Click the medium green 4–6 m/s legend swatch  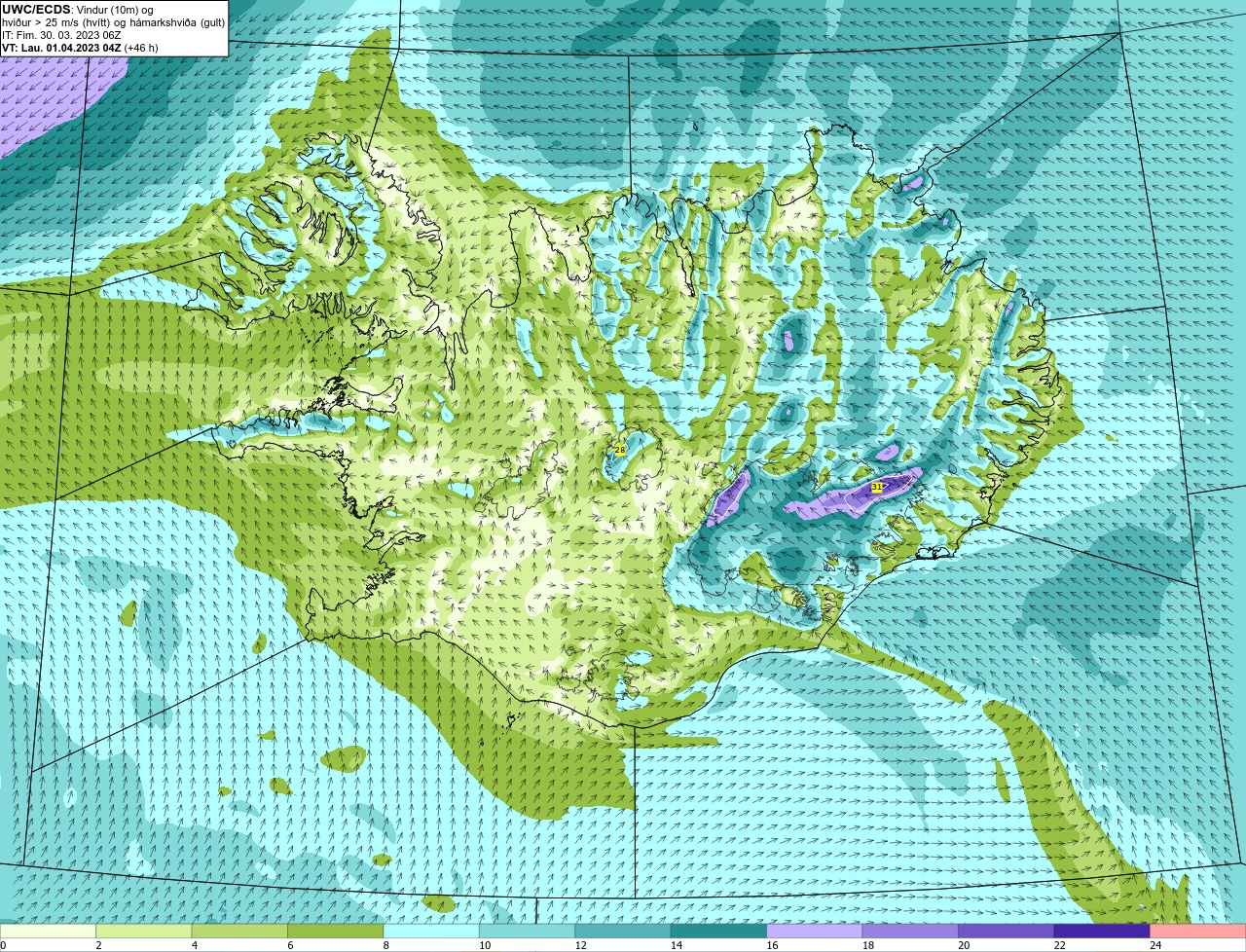240,931
